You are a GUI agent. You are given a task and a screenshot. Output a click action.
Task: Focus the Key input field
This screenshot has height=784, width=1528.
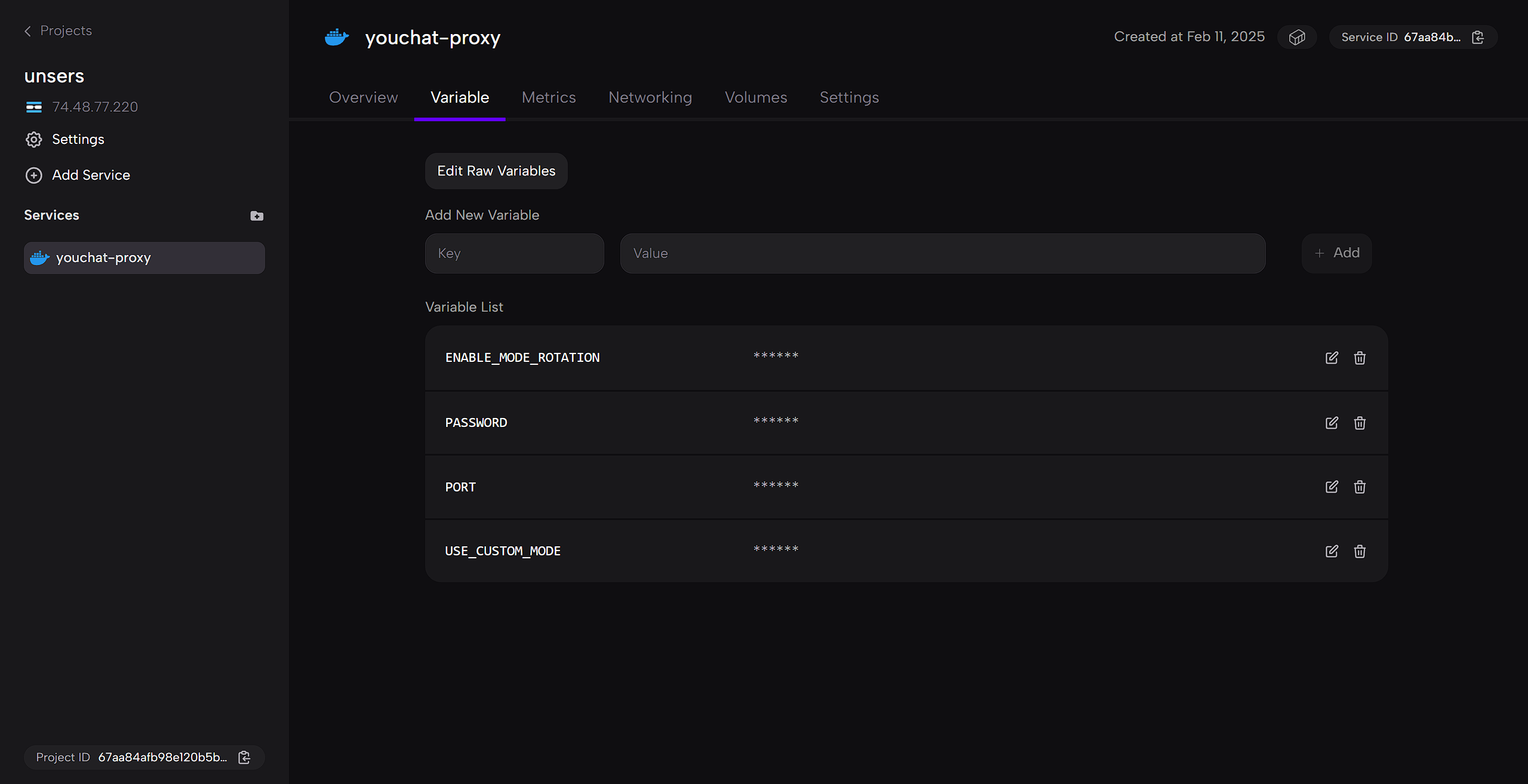pyautogui.click(x=514, y=253)
